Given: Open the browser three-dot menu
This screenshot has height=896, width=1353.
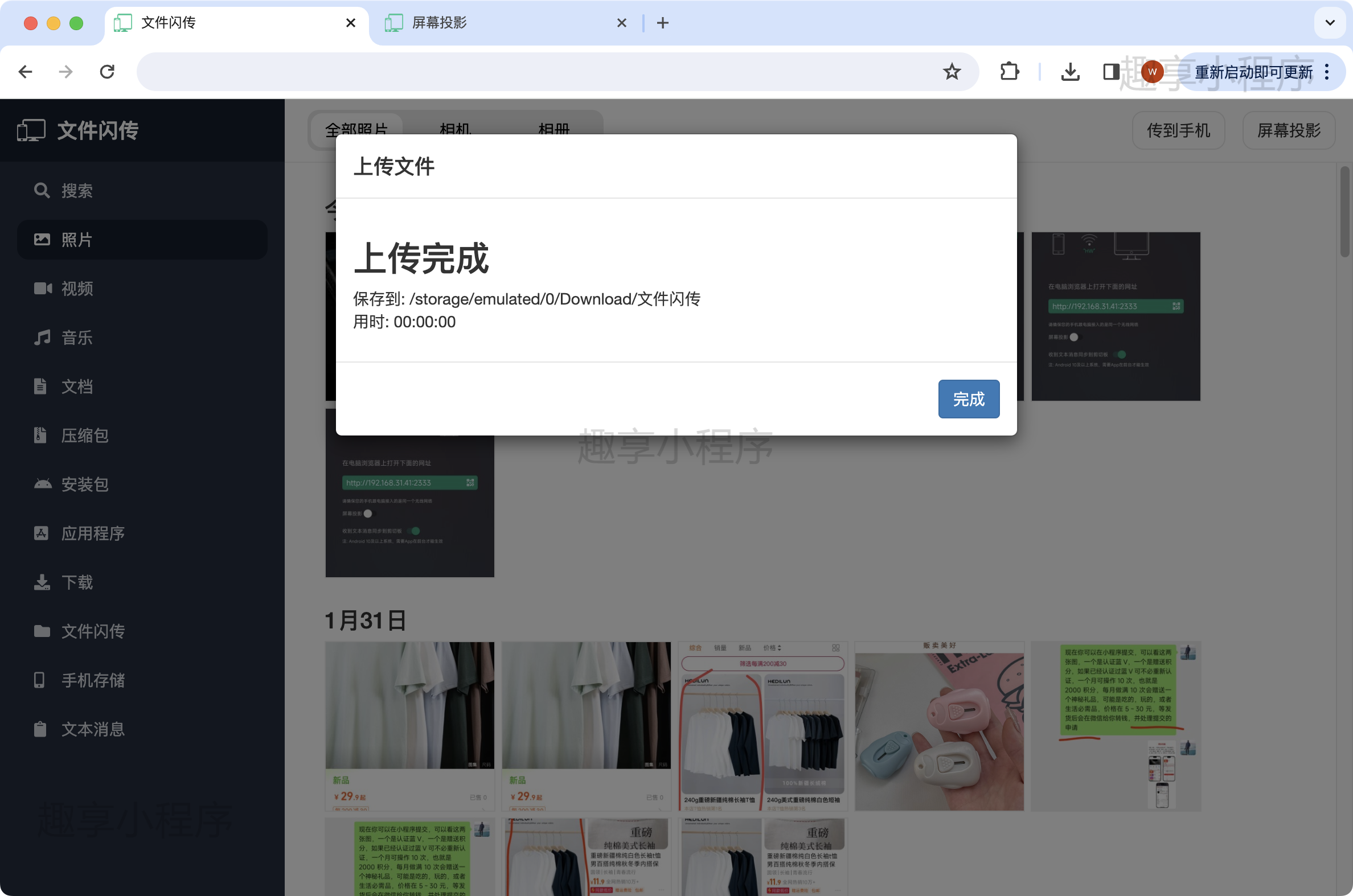Looking at the screenshot, I should click(1327, 71).
